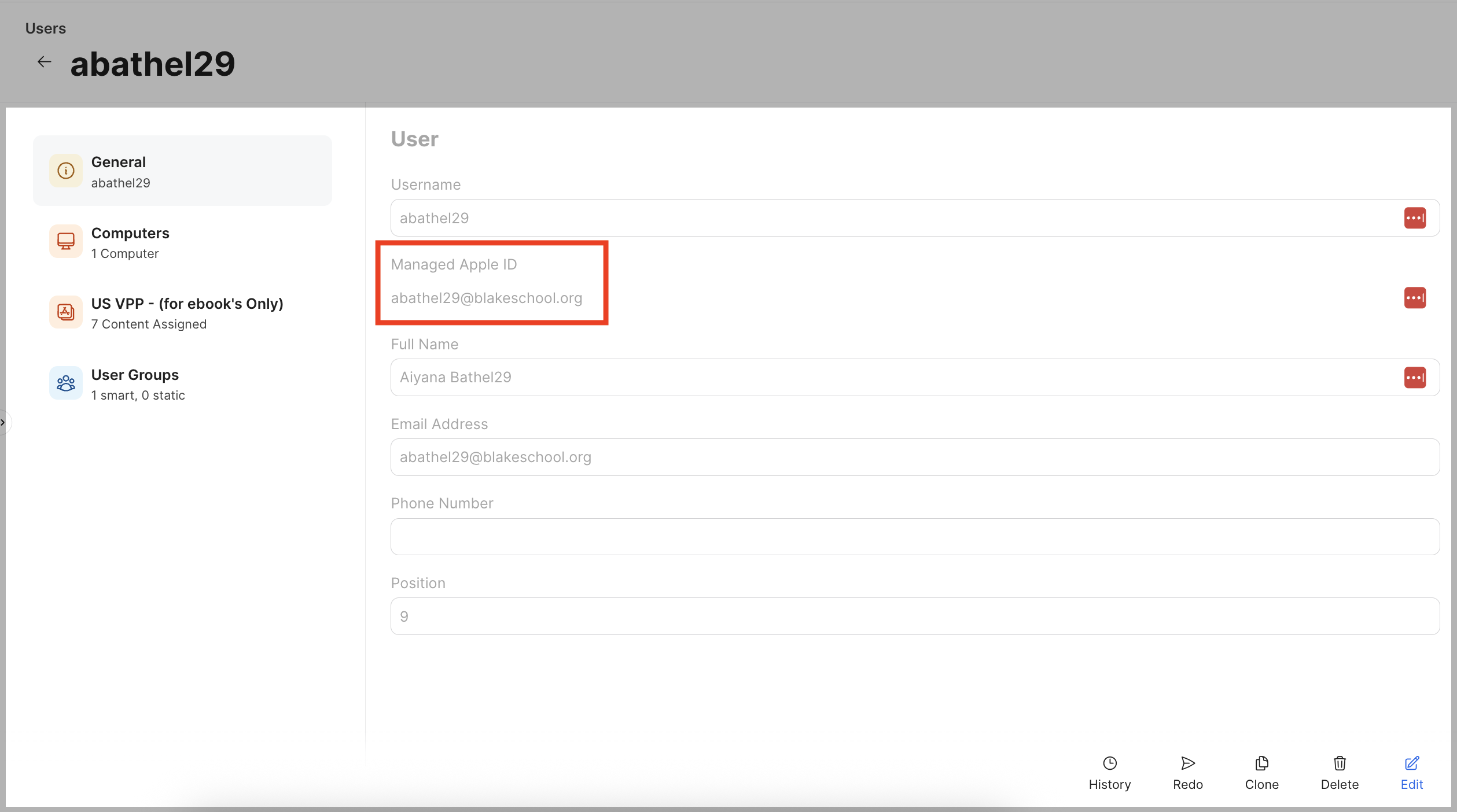
Task: Select the General sidebar tab
Action: point(182,171)
